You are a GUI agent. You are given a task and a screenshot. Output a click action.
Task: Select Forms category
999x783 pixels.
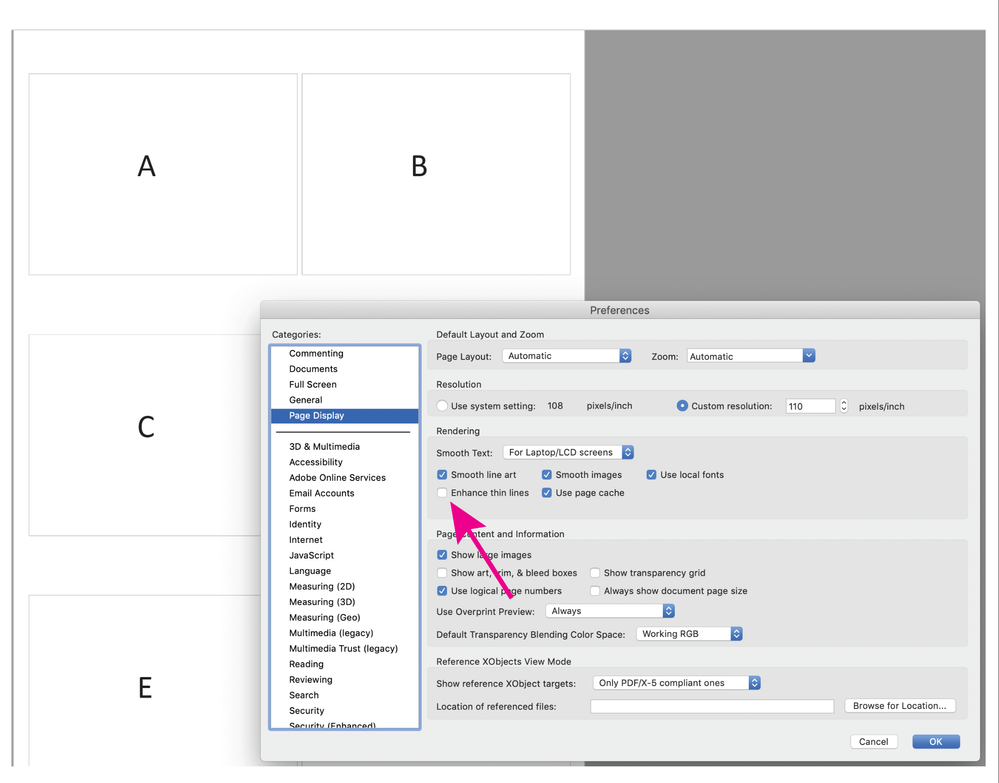point(345,508)
